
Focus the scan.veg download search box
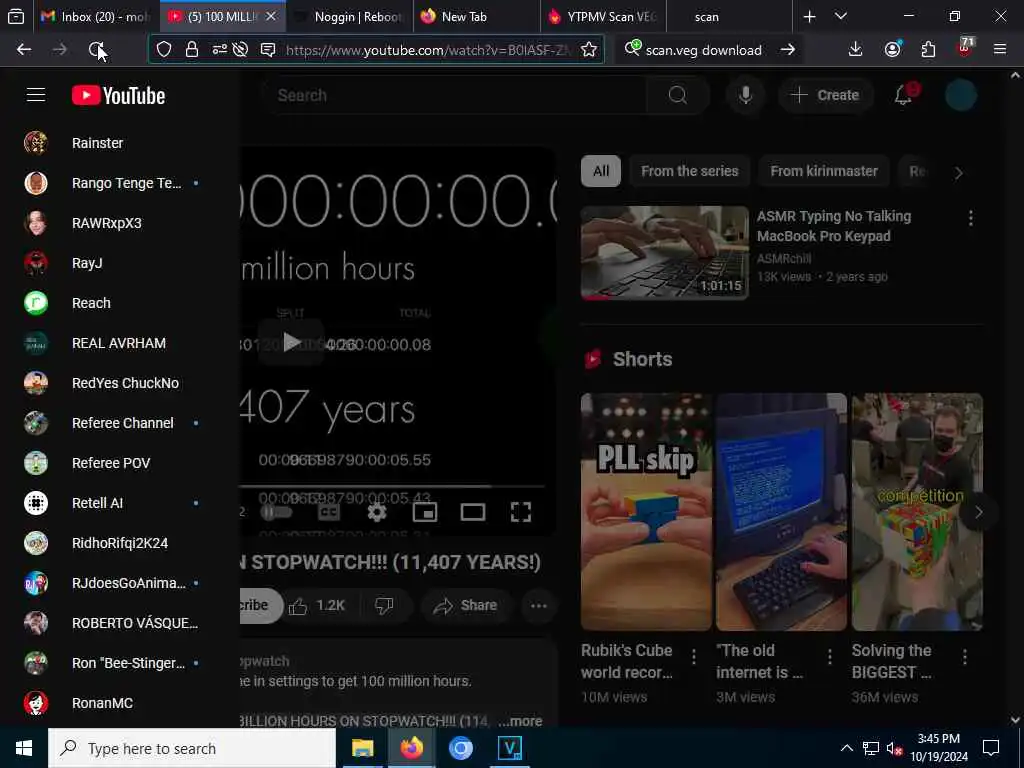(x=703, y=50)
